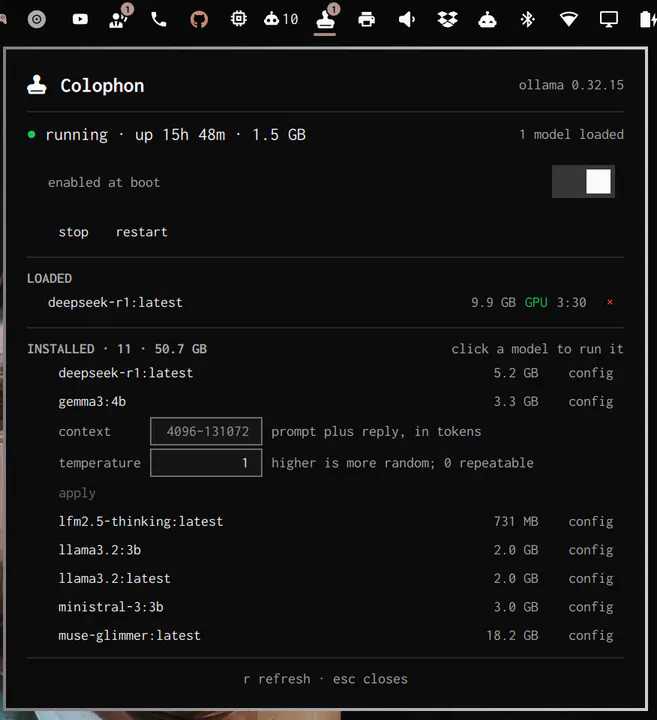Run the llama3.2:3b model
The image size is (657, 720).
point(100,550)
